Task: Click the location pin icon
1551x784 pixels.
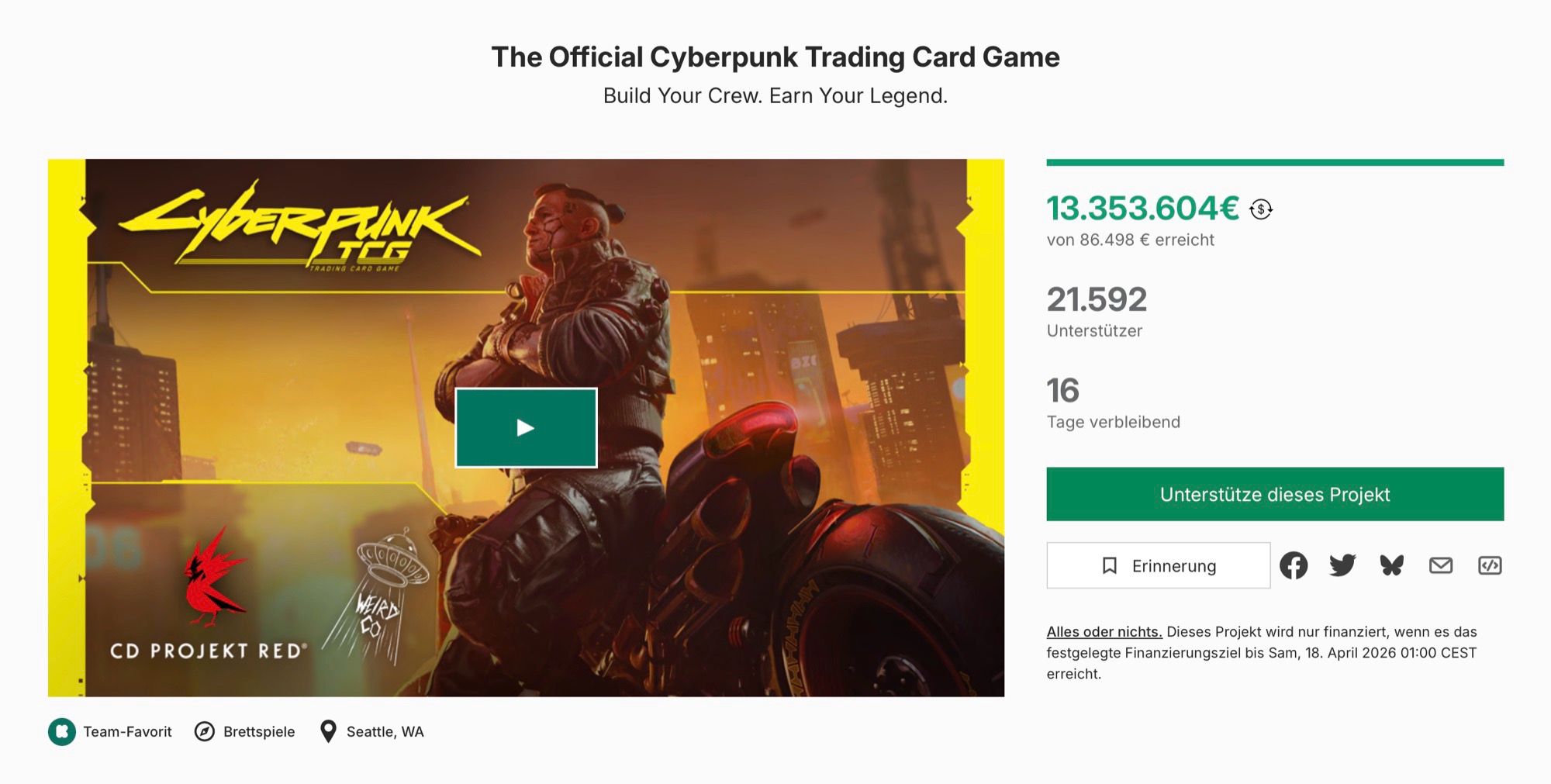Action: (328, 731)
